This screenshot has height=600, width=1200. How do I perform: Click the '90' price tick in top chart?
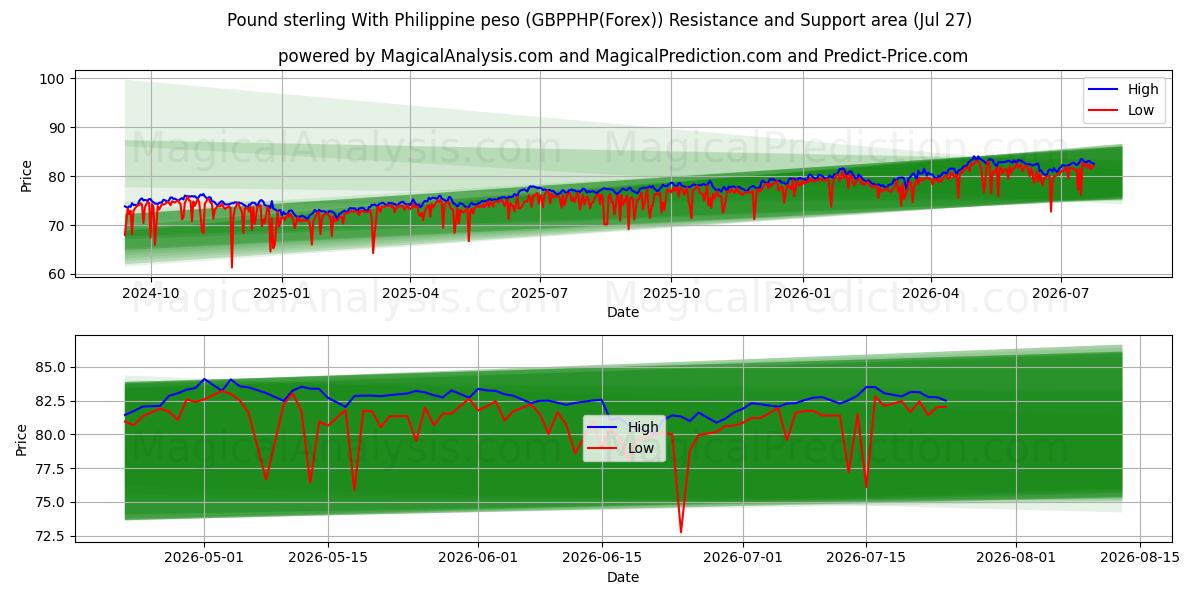point(57,128)
